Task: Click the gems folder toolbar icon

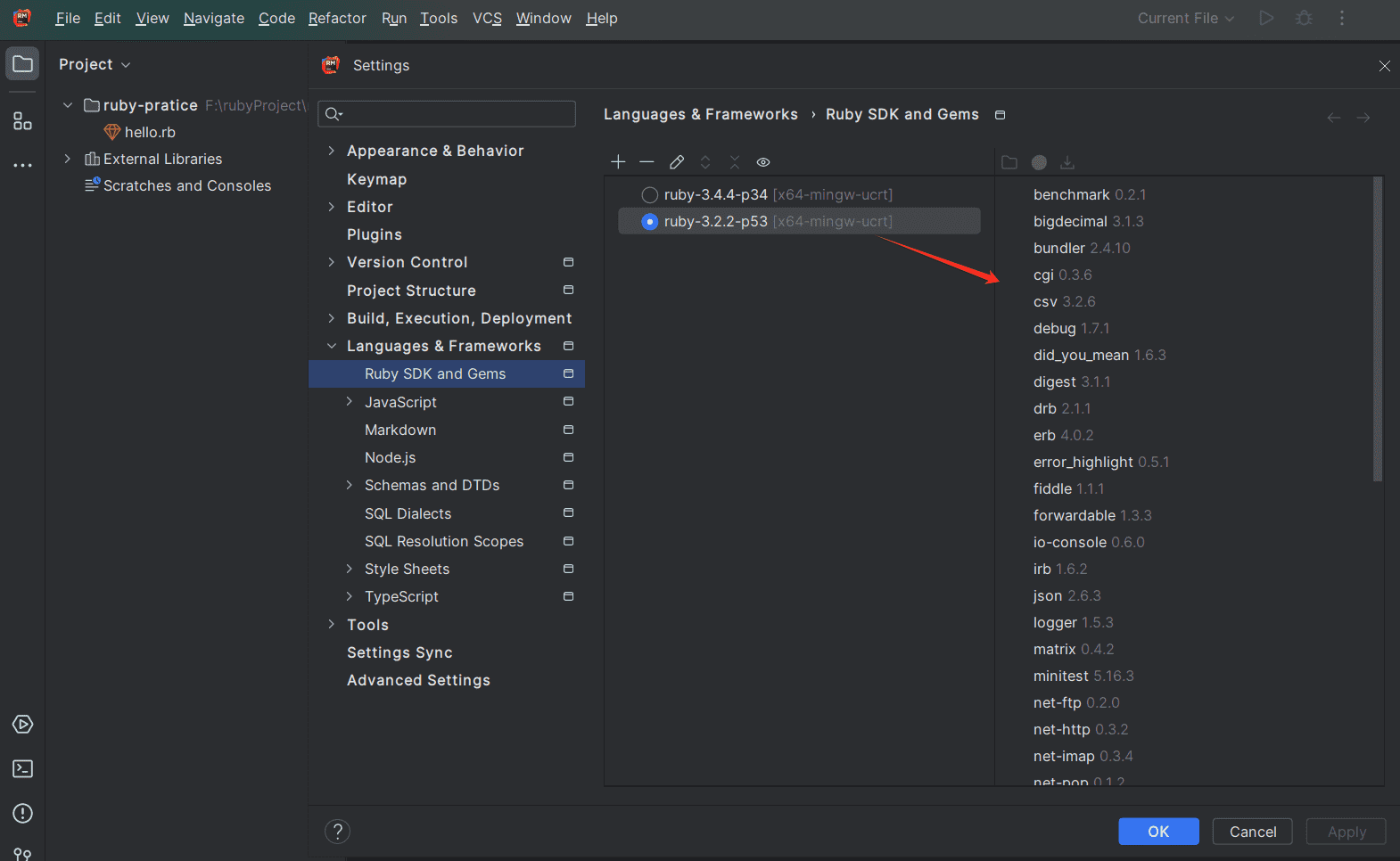Action: (x=1009, y=162)
